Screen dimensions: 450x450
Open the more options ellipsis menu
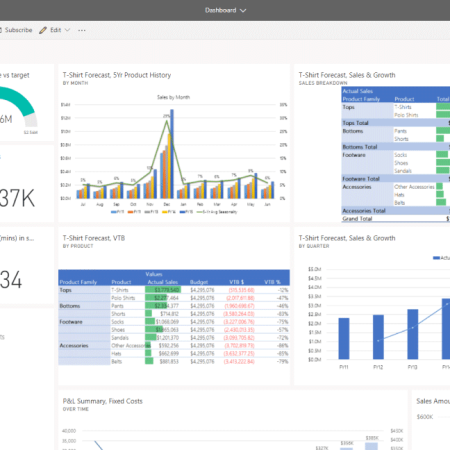pos(82,30)
